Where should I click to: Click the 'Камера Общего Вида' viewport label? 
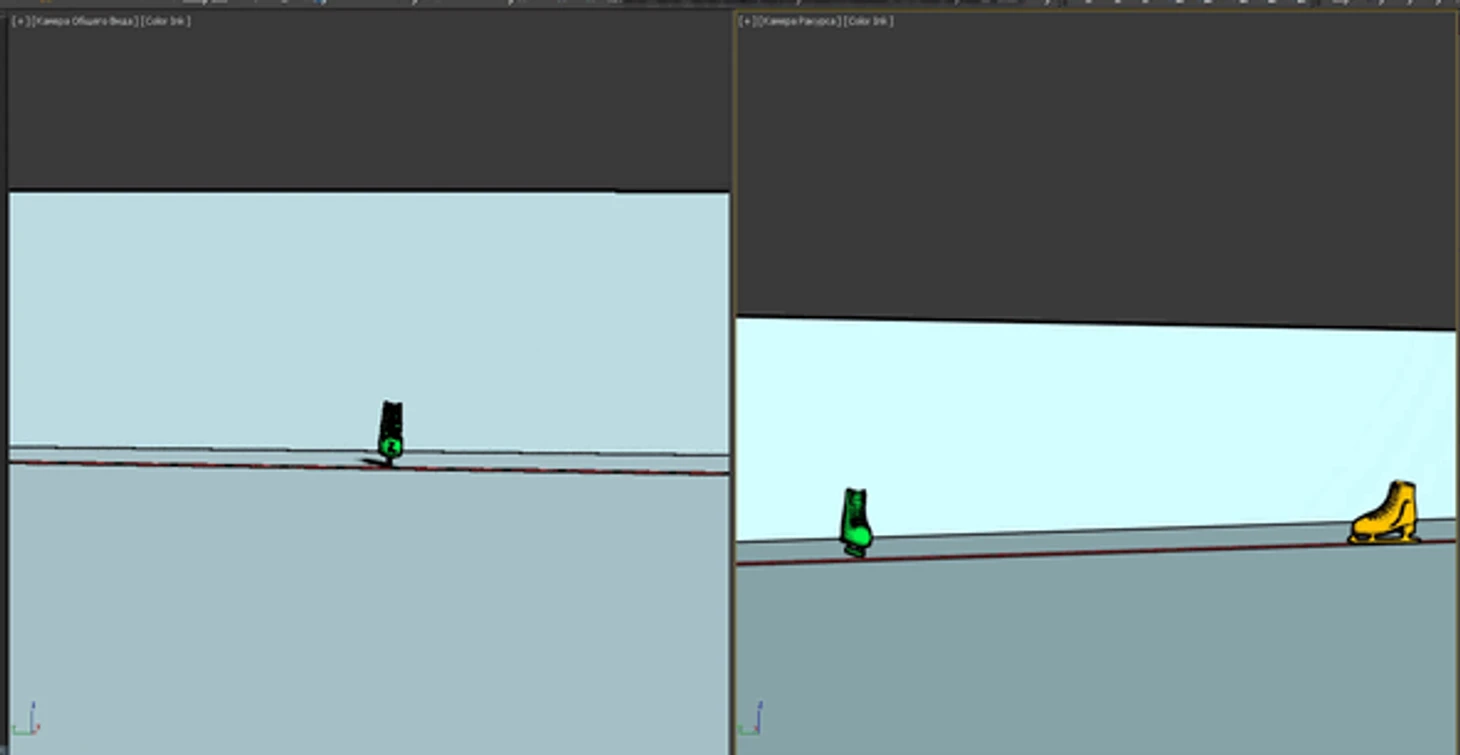[x=86, y=21]
